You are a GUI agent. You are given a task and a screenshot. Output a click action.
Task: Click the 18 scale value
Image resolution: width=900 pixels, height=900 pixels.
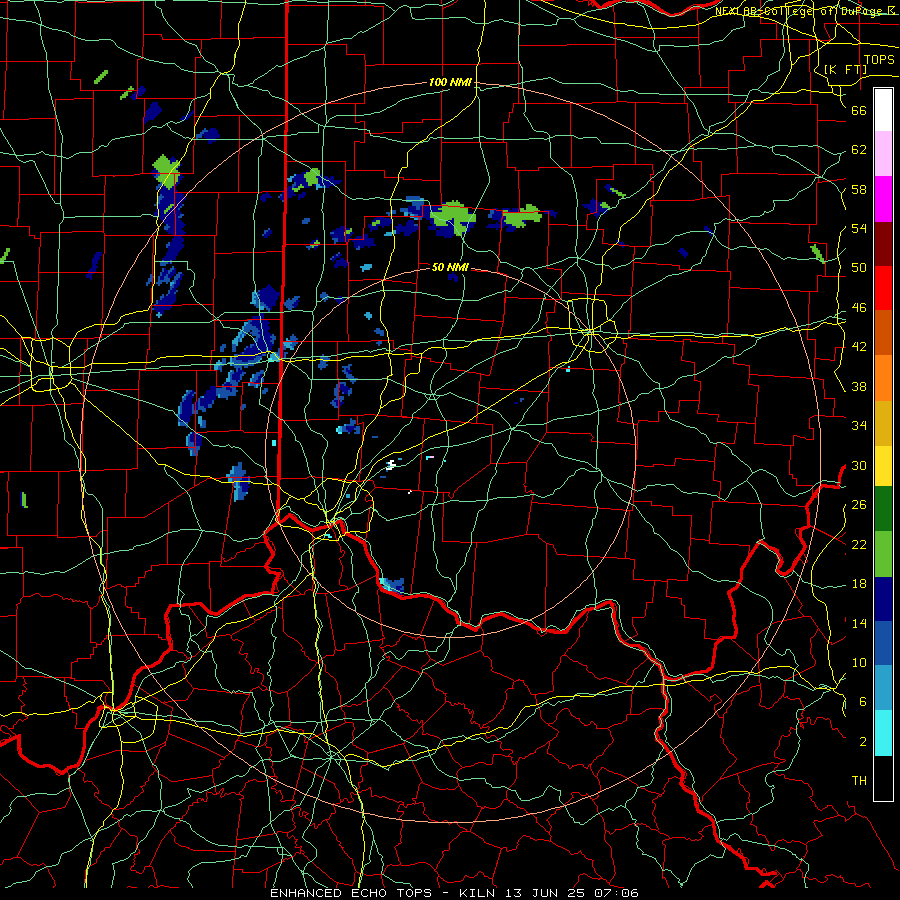[x=859, y=584]
